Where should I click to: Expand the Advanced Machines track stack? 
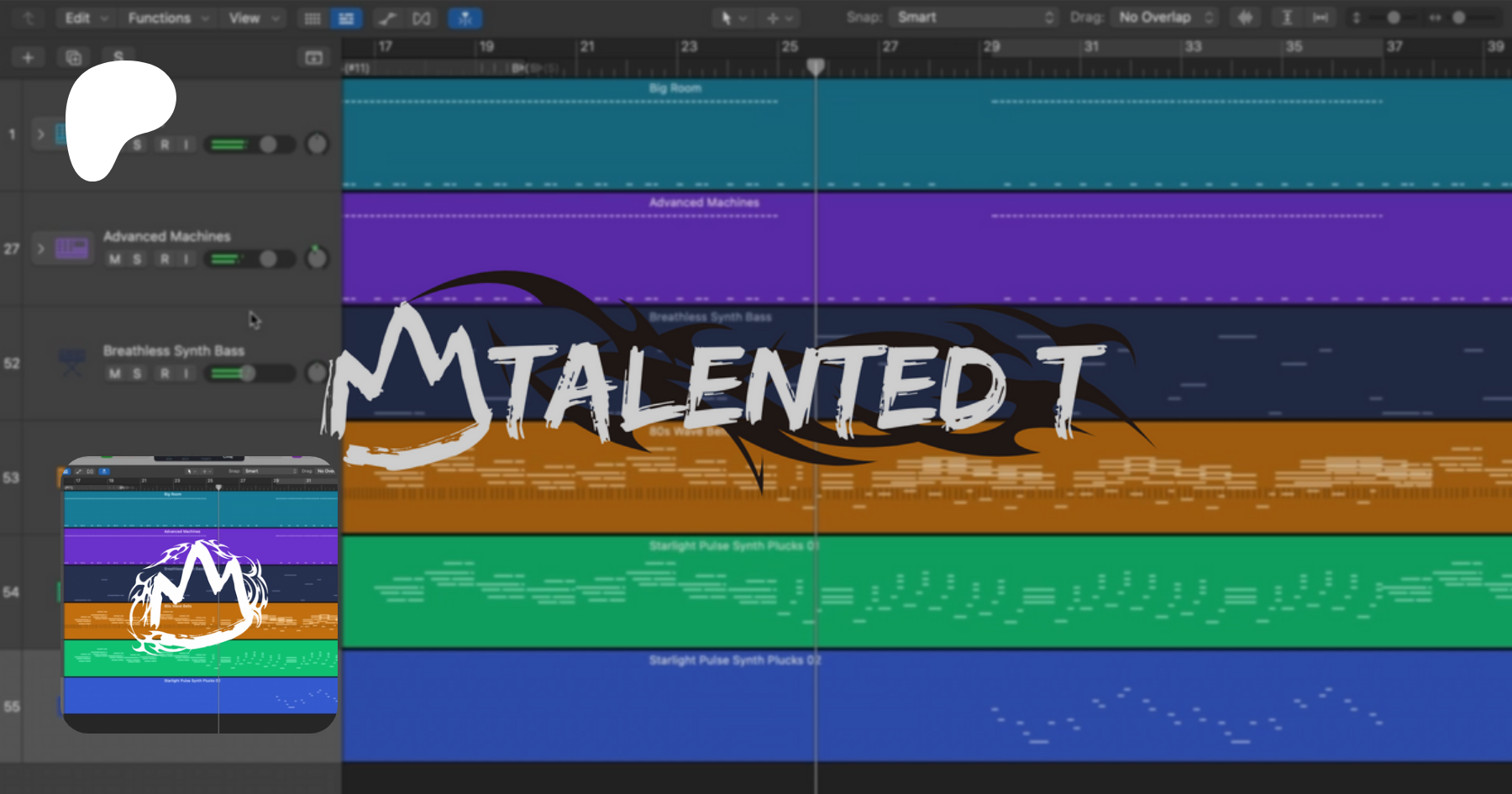pyautogui.click(x=40, y=249)
